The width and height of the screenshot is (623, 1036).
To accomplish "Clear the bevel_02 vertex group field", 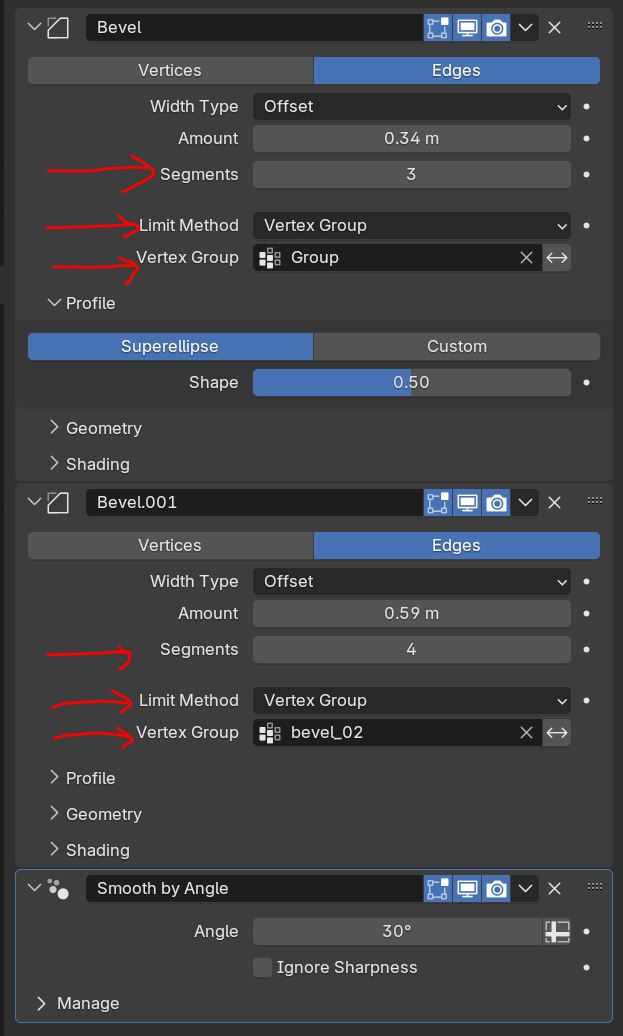I will 527,732.
